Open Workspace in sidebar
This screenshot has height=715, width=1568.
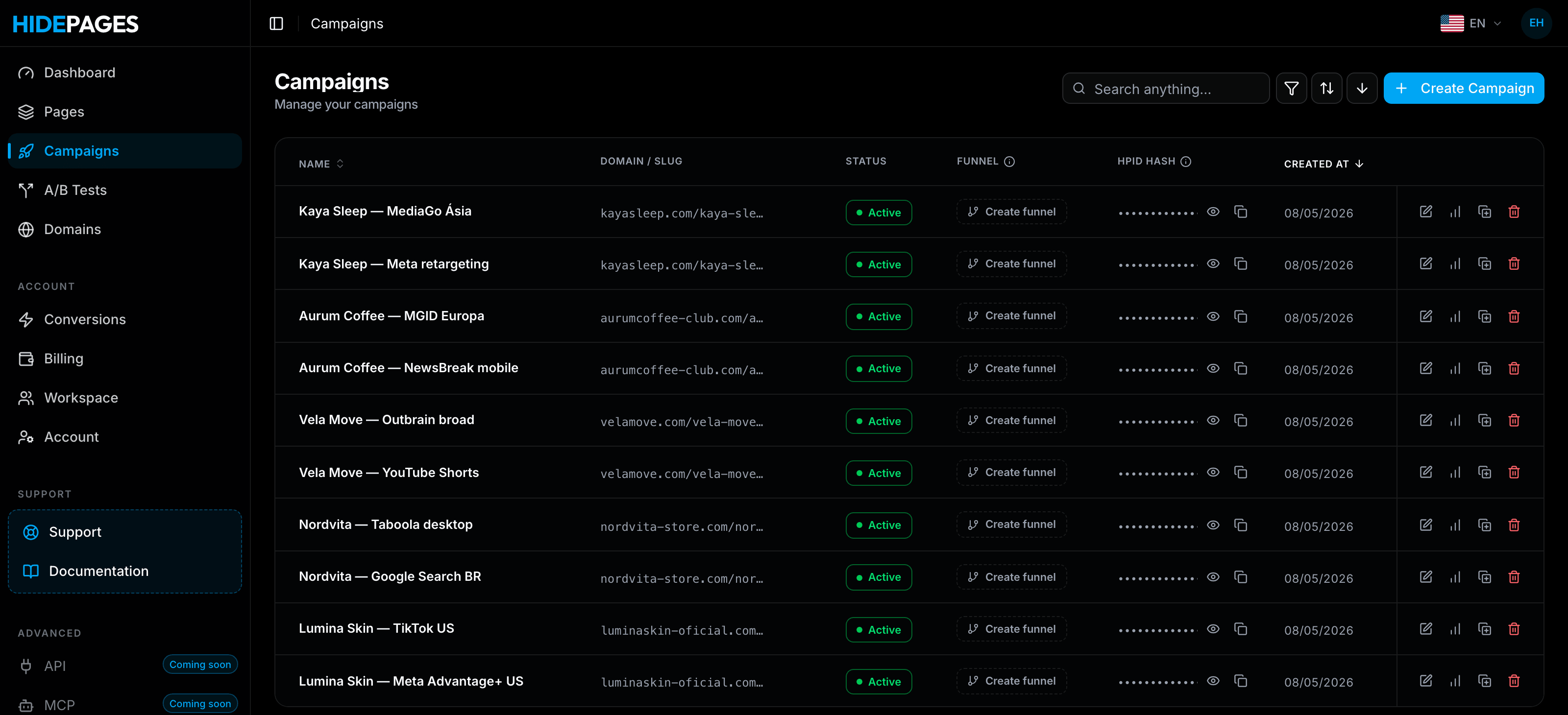tap(125, 398)
